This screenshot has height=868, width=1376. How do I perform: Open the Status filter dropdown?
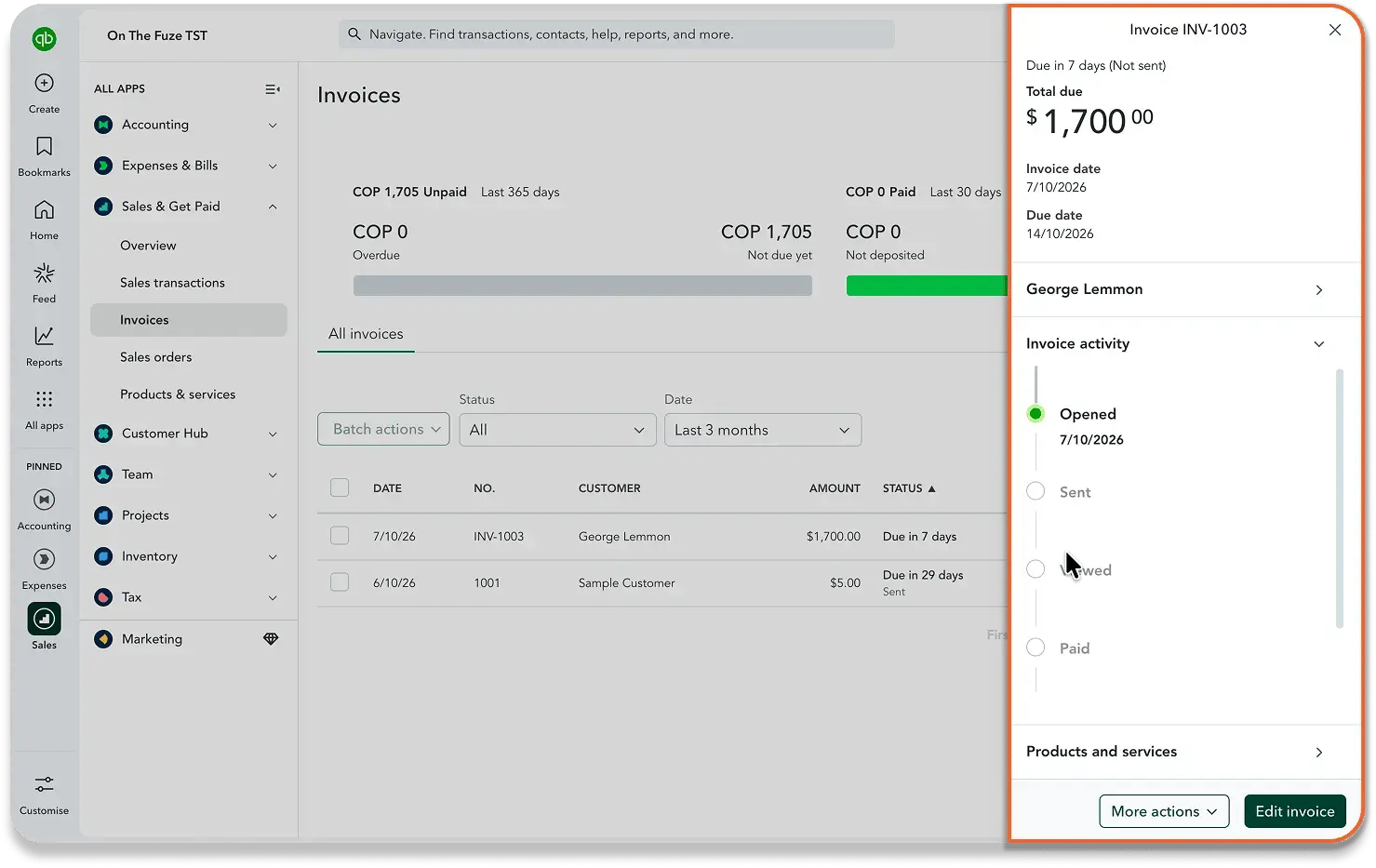click(x=557, y=430)
